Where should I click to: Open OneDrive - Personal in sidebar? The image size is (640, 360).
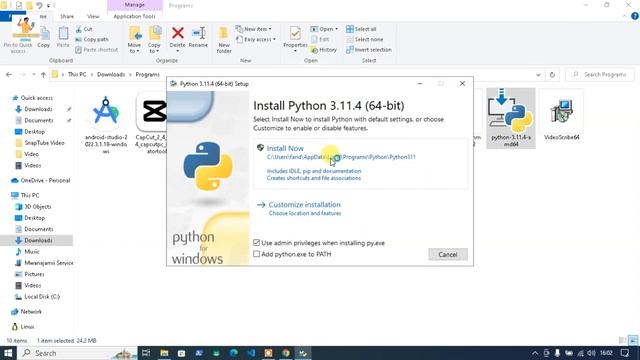click(45, 180)
